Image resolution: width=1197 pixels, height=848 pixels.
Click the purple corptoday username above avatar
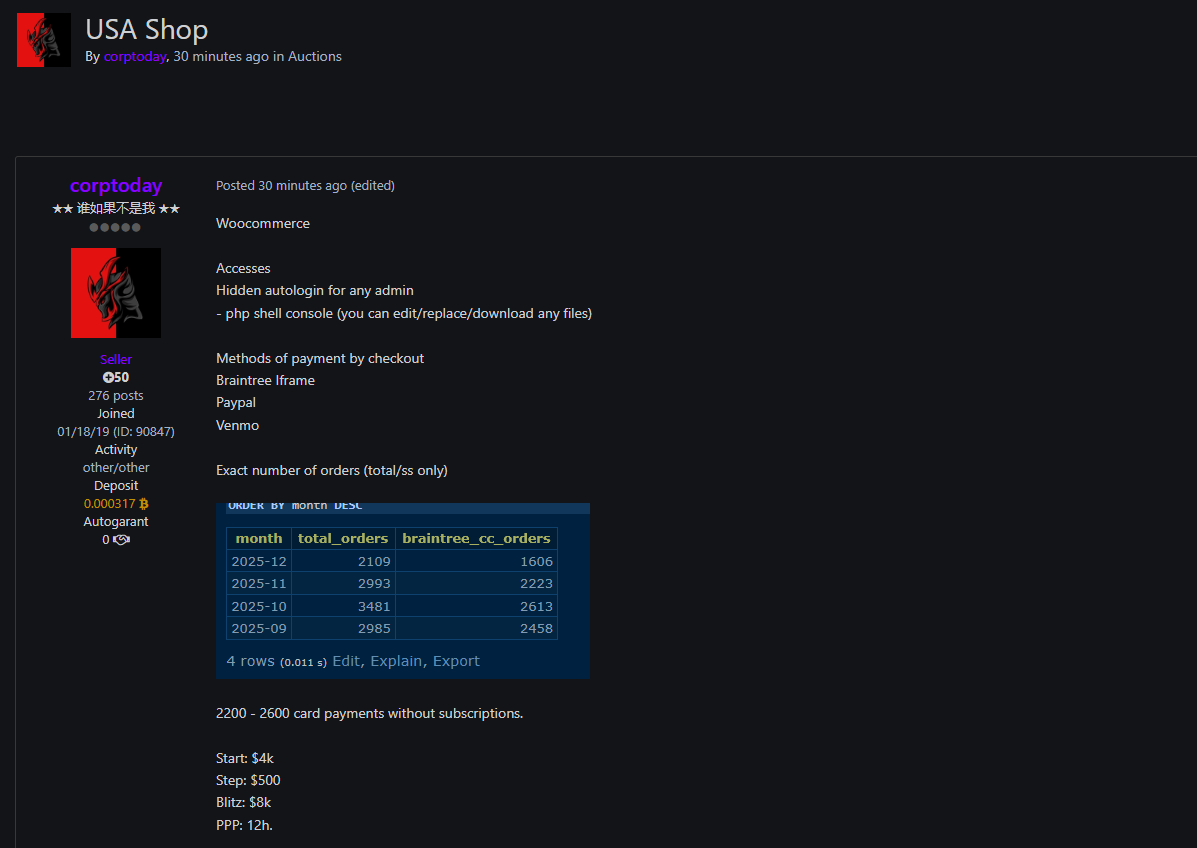coord(116,185)
